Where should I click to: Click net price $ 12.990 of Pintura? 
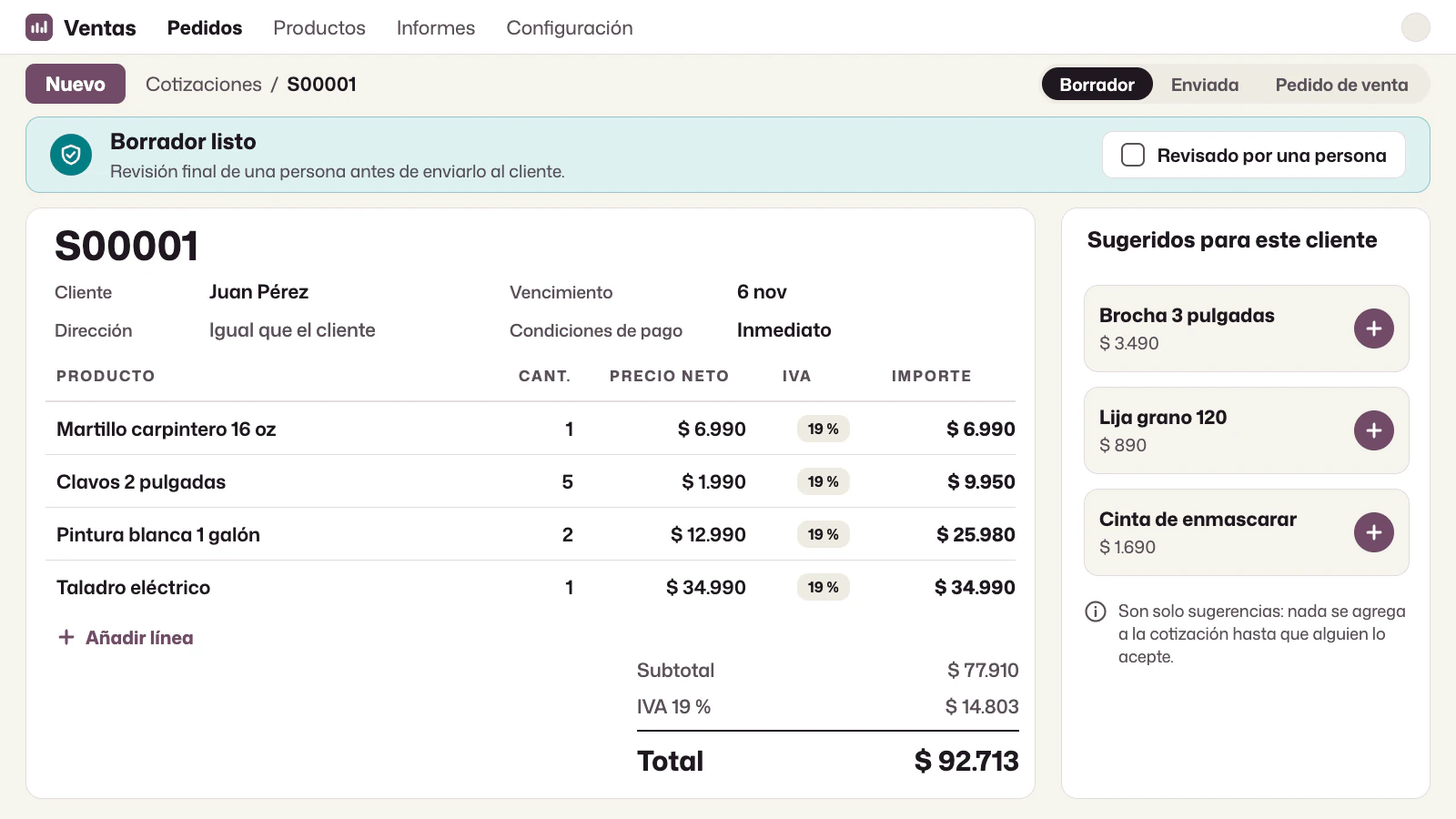708,534
